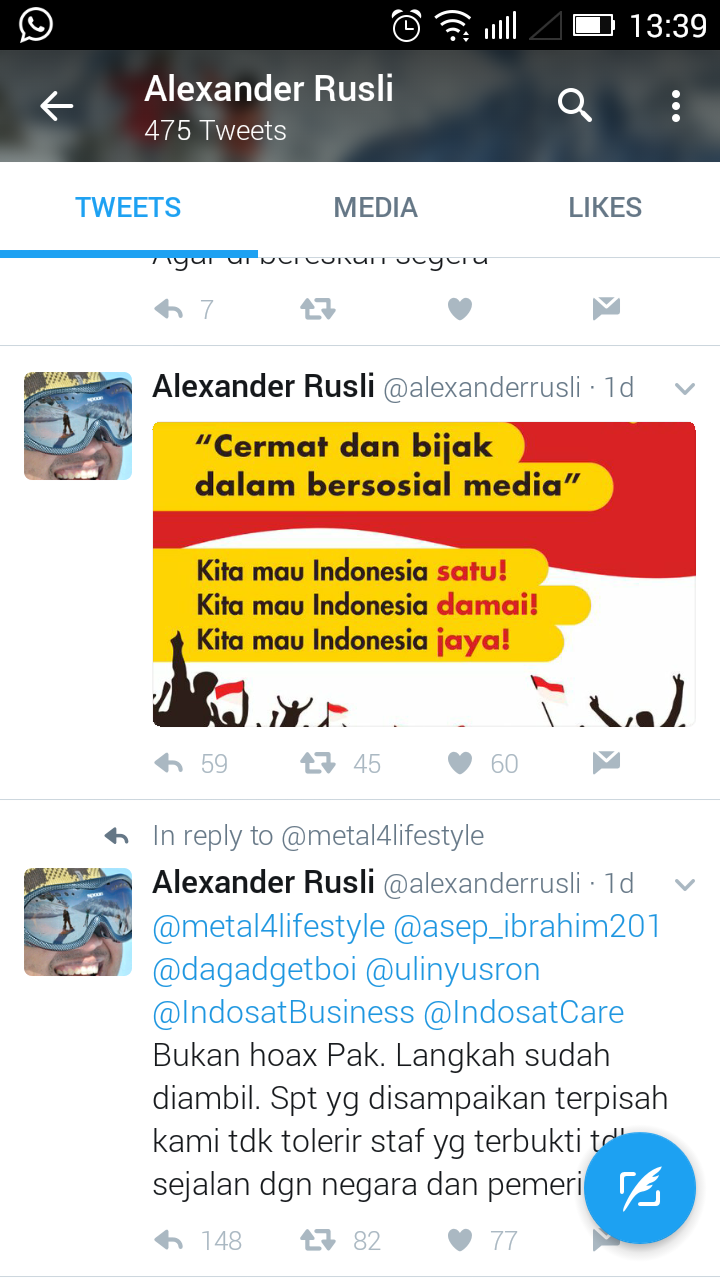Open the @metal4lifestyle mention in the tweet
The height and width of the screenshot is (1280, 720).
[x=268, y=927]
